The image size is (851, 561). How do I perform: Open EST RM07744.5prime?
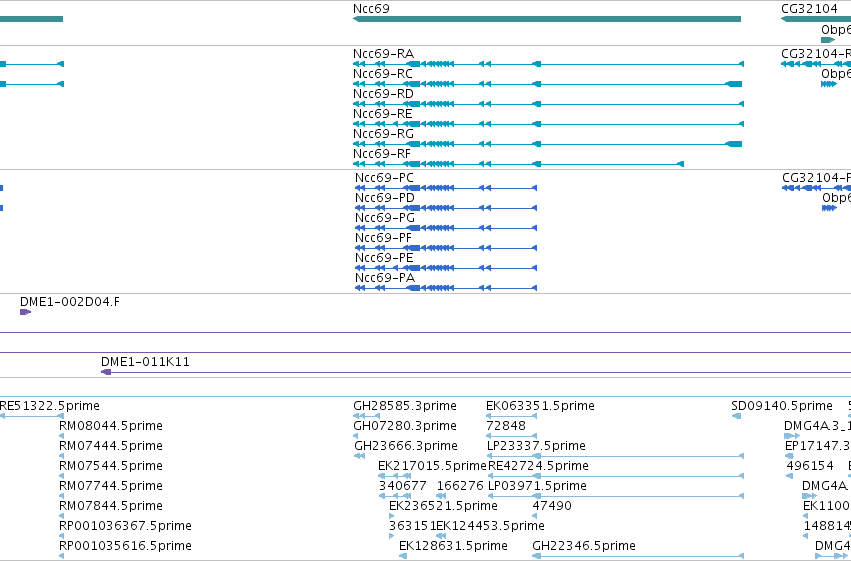(111, 487)
